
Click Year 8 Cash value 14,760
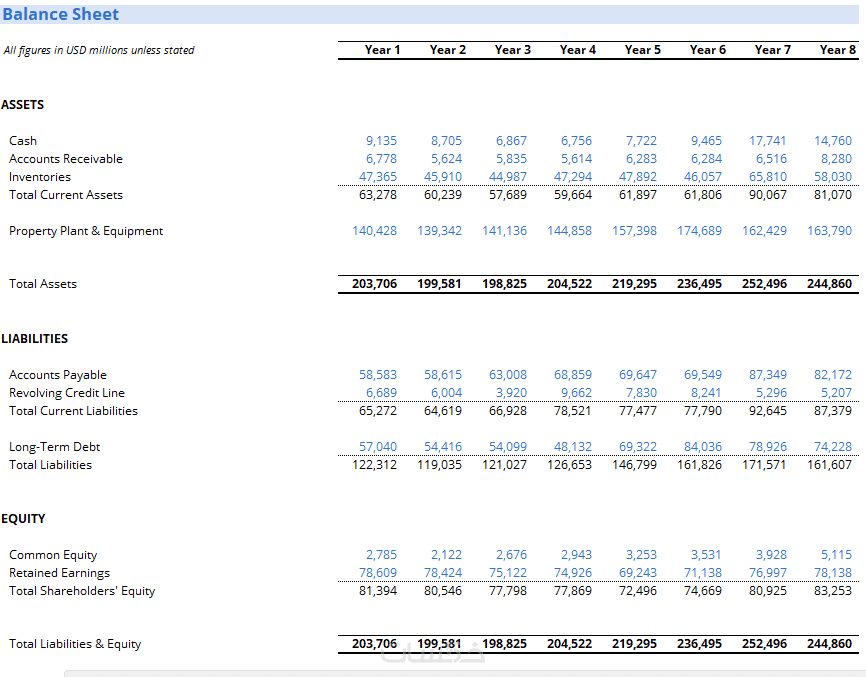click(x=833, y=141)
